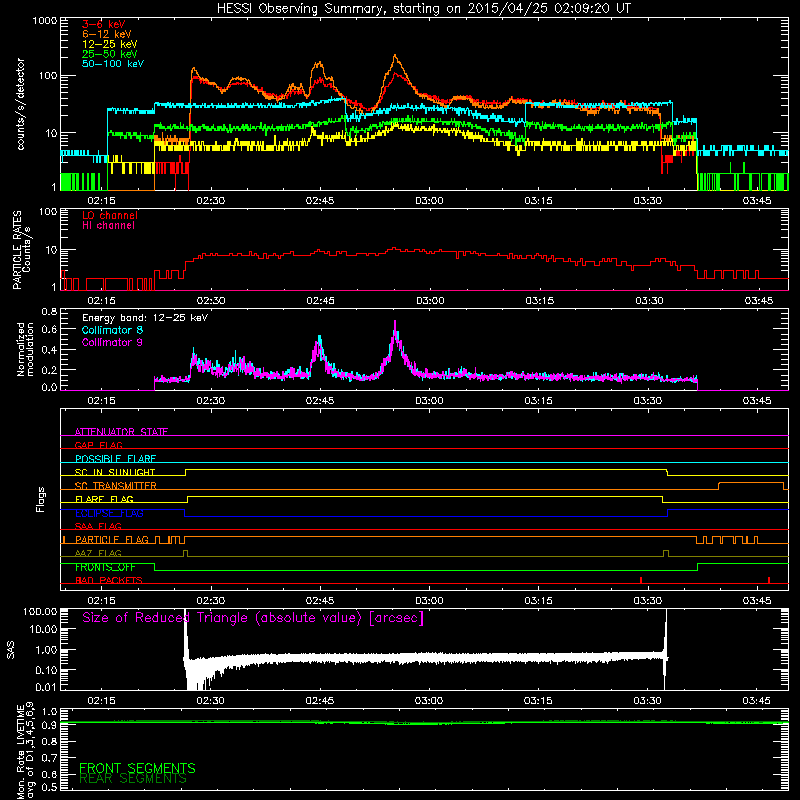
Task: Click the ATTENUATOR STATE flag label
Action: [x=121, y=432]
